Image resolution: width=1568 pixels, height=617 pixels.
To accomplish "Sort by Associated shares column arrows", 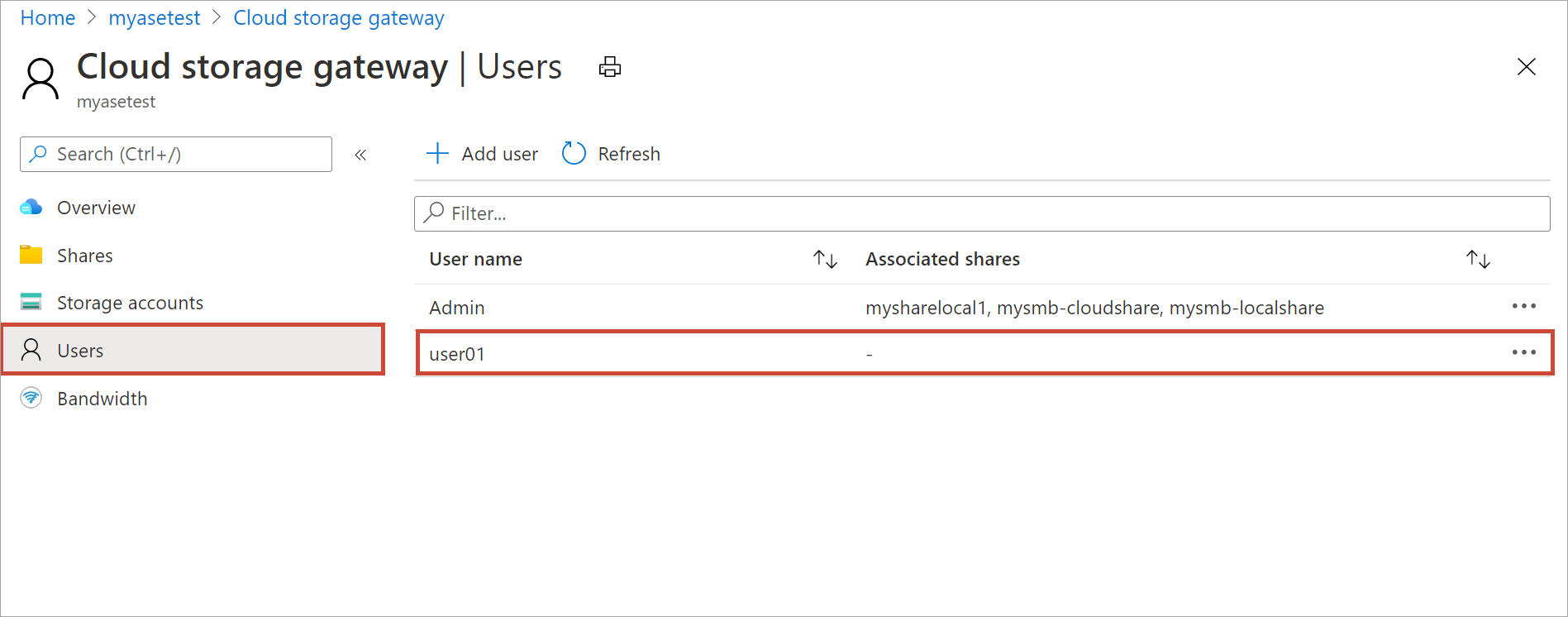I will [1478, 260].
